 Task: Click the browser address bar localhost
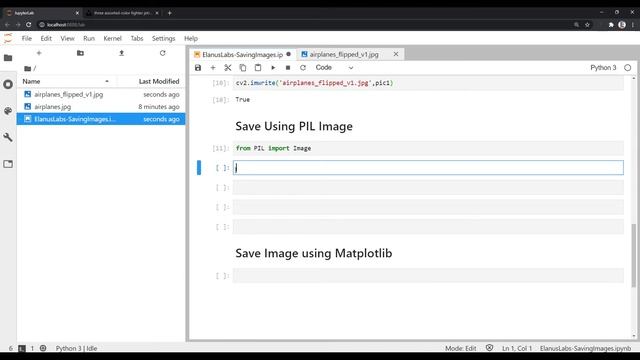click(65, 25)
